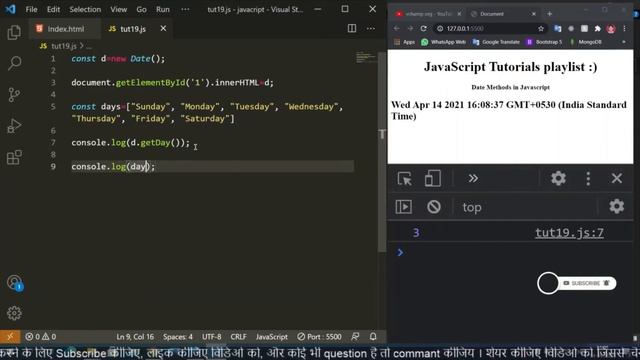The height and width of the screenshot is (360, 640).
Task: Select language mode JavaScript
Action: [271, 337]
